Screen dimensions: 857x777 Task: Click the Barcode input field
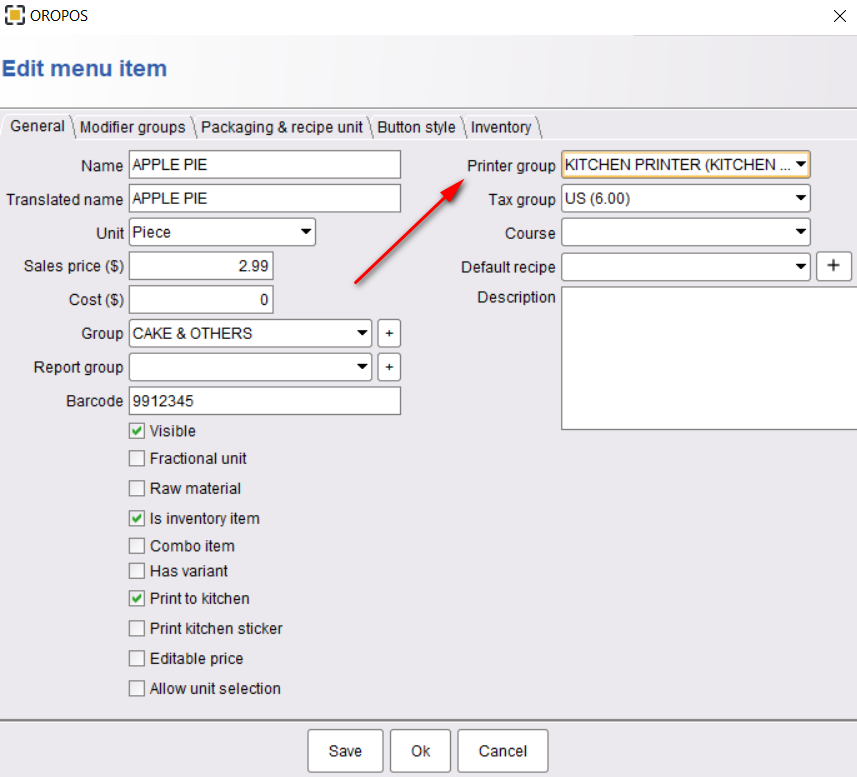coord(265,401)
